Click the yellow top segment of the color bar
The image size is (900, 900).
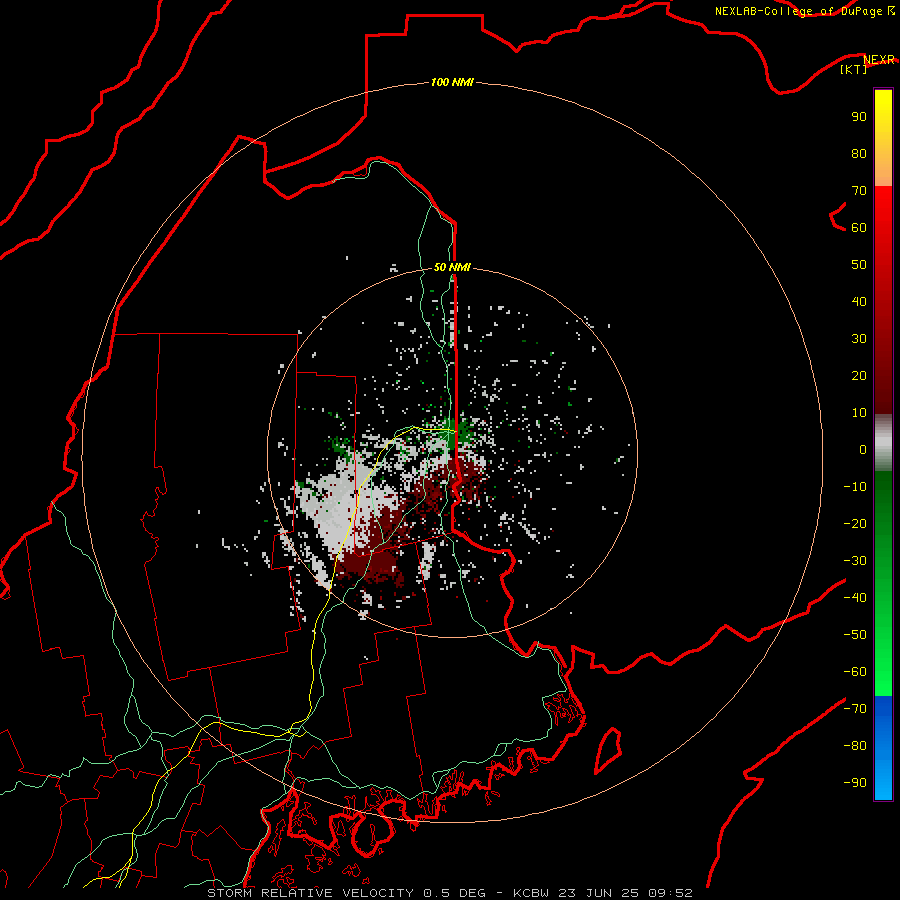pyautogui.click(x=883, y=138)
